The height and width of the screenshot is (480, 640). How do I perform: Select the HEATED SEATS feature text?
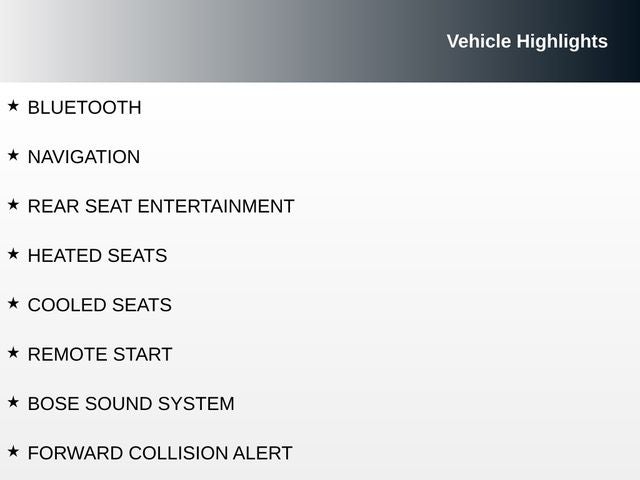[97, 256]
